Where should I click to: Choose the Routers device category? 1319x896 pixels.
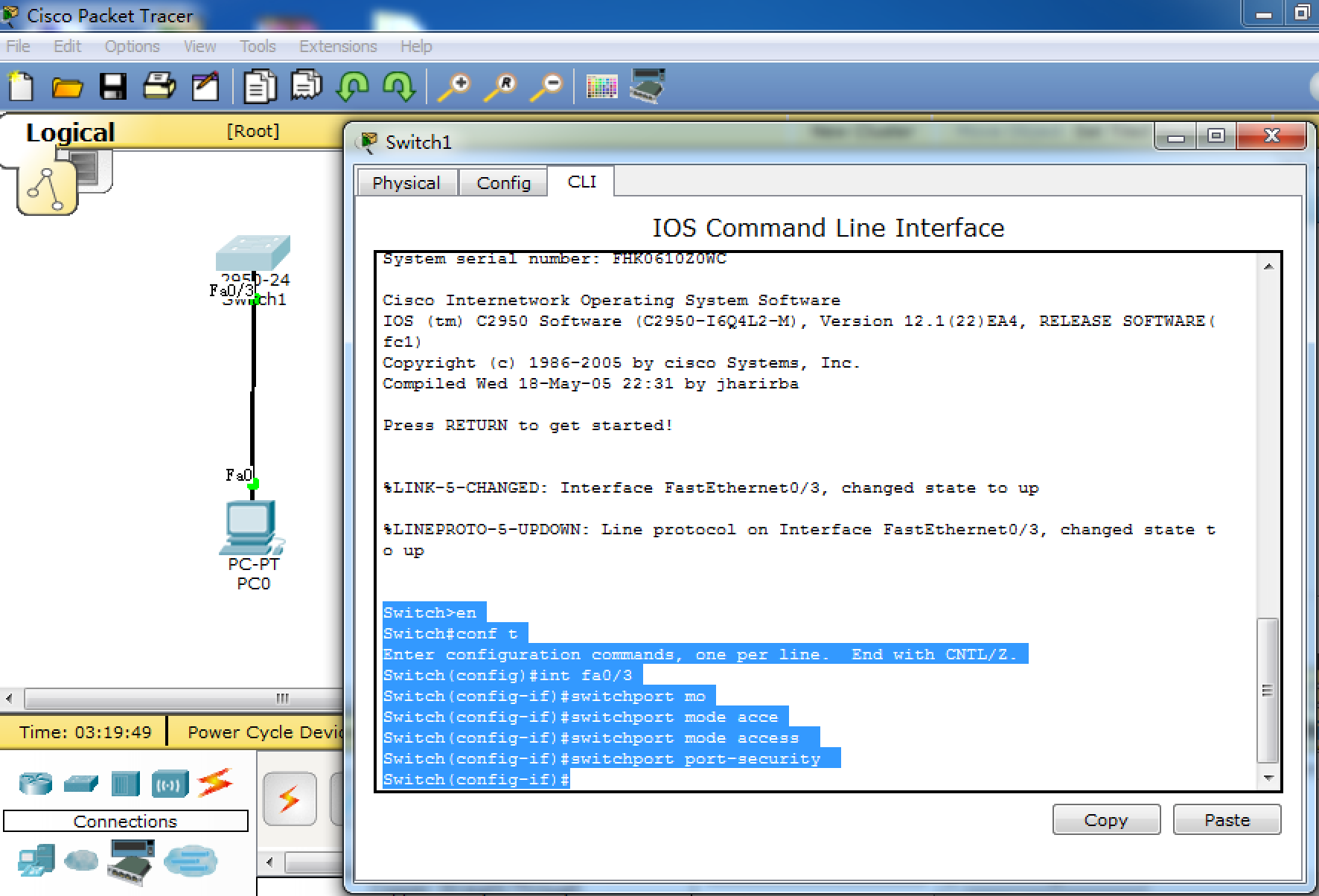click(x=35, y=783)
